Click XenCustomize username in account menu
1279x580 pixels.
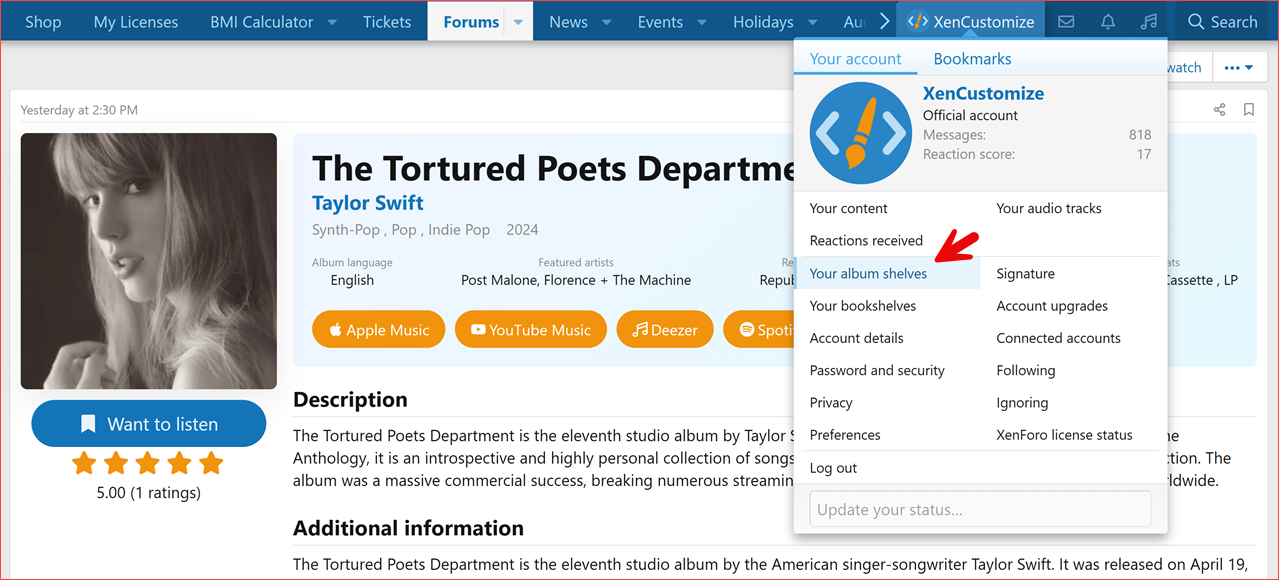coord(983,93)
